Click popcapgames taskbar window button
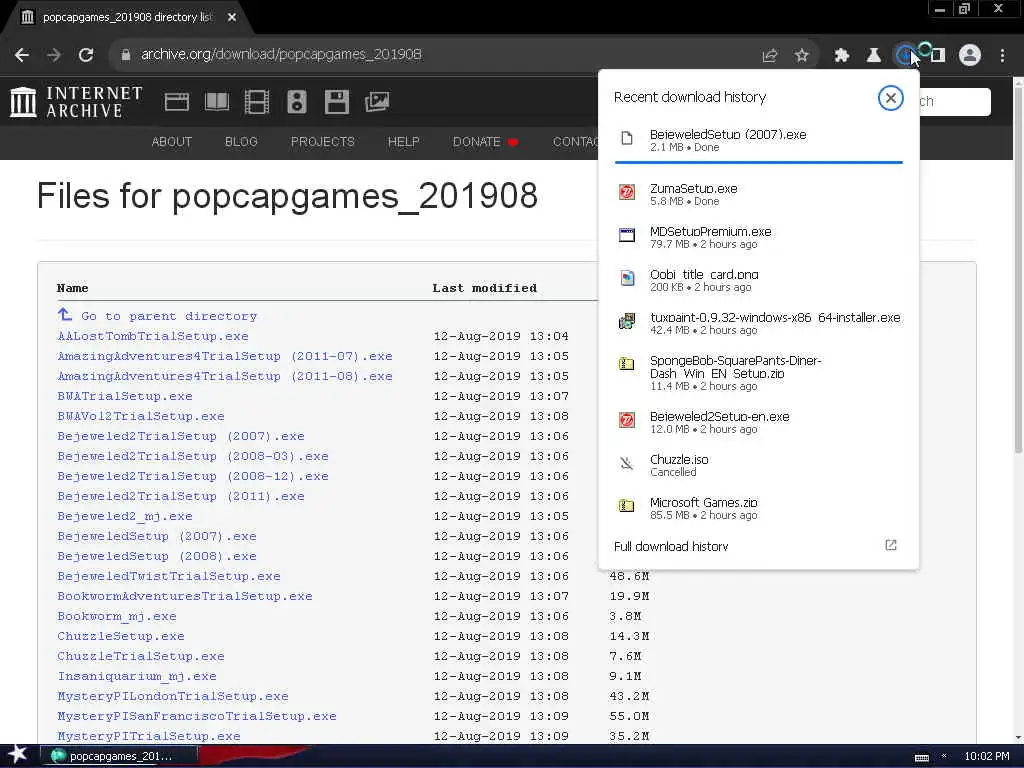This screenshot has height=768, width=1024. pyautogui.click(x=118, y=756)
